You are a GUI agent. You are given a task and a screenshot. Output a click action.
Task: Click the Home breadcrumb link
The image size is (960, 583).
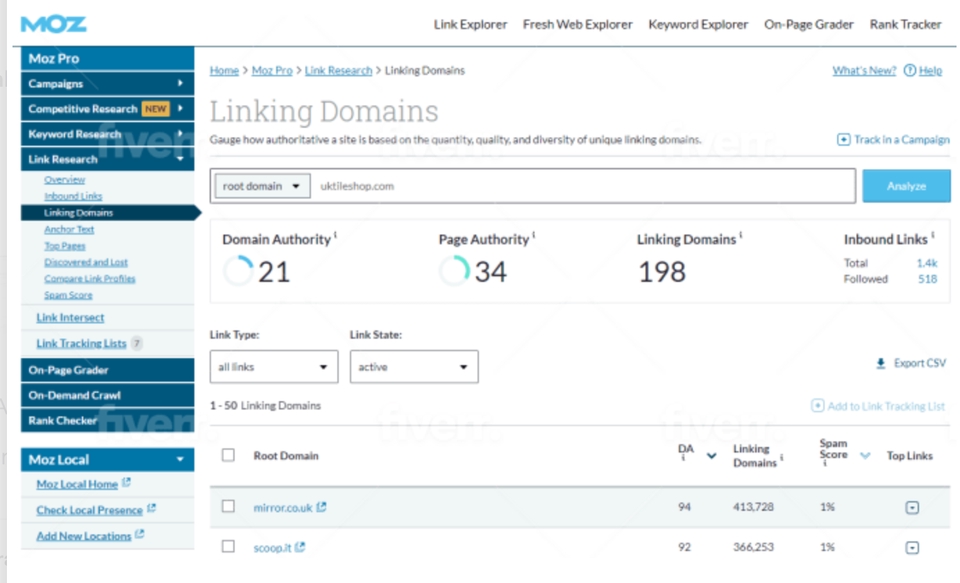[x=224, y=70]
